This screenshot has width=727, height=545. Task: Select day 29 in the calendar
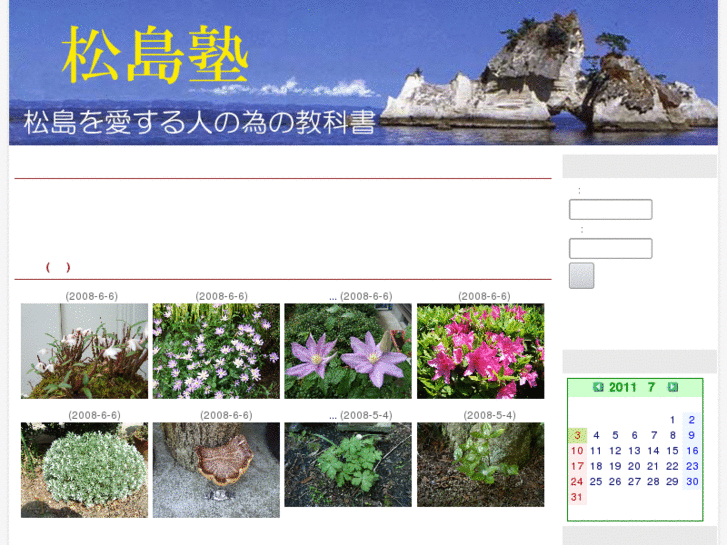click(x=672, y=481)
